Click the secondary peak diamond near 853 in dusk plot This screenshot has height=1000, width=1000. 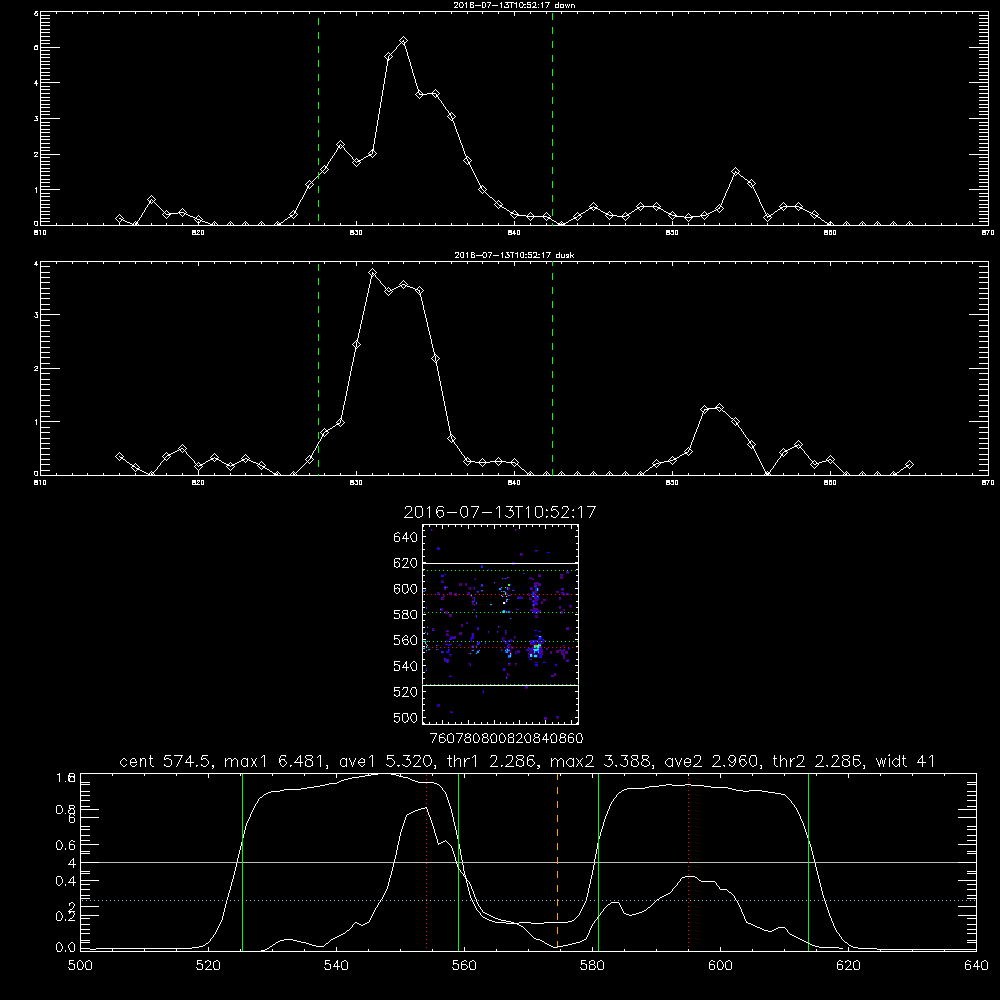pos(719,408)
